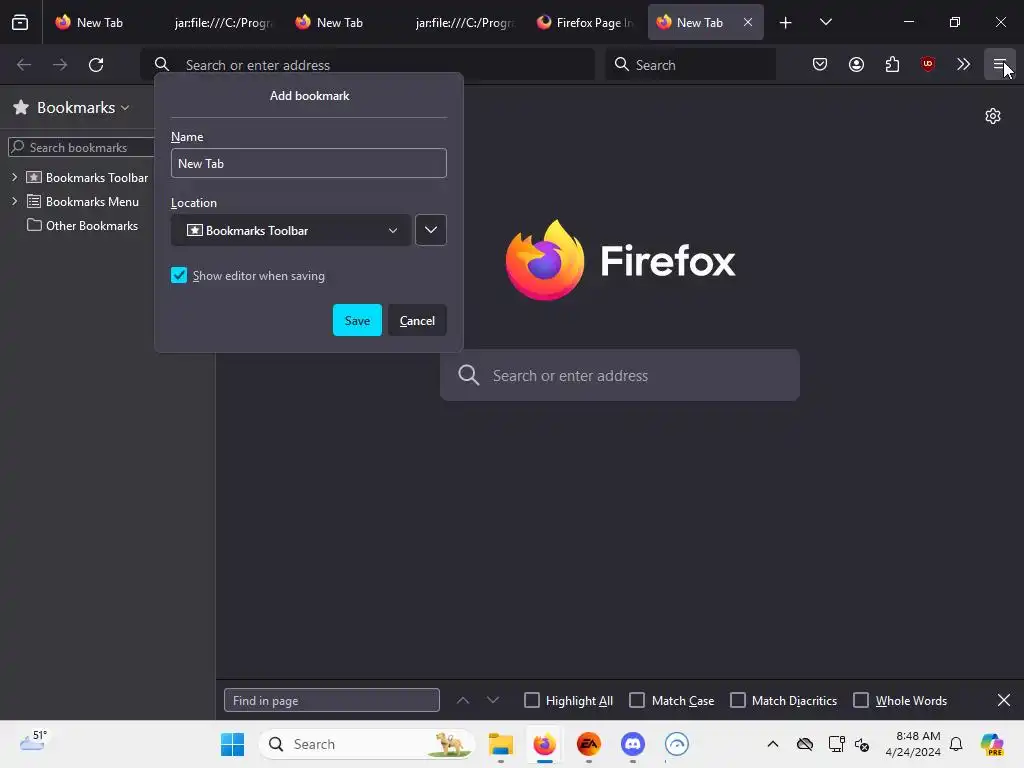This screenshot has height=768, width=1024.
Task: Open the Firefox account icon
Action: point(856,64)
